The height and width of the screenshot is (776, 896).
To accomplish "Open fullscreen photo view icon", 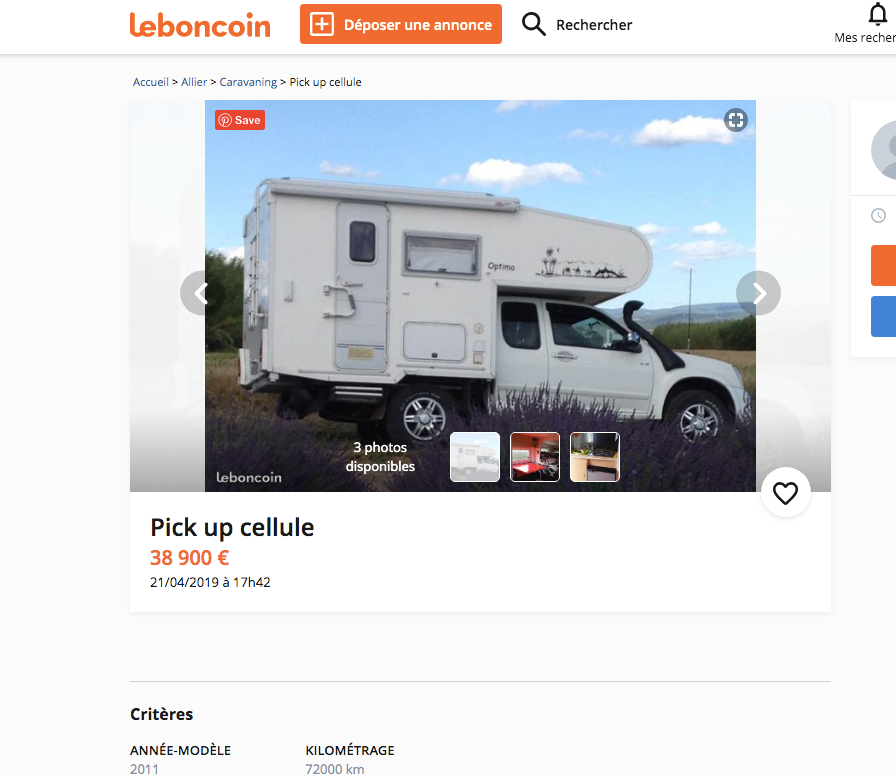I will pyautogui.click(x=736, y=120).
